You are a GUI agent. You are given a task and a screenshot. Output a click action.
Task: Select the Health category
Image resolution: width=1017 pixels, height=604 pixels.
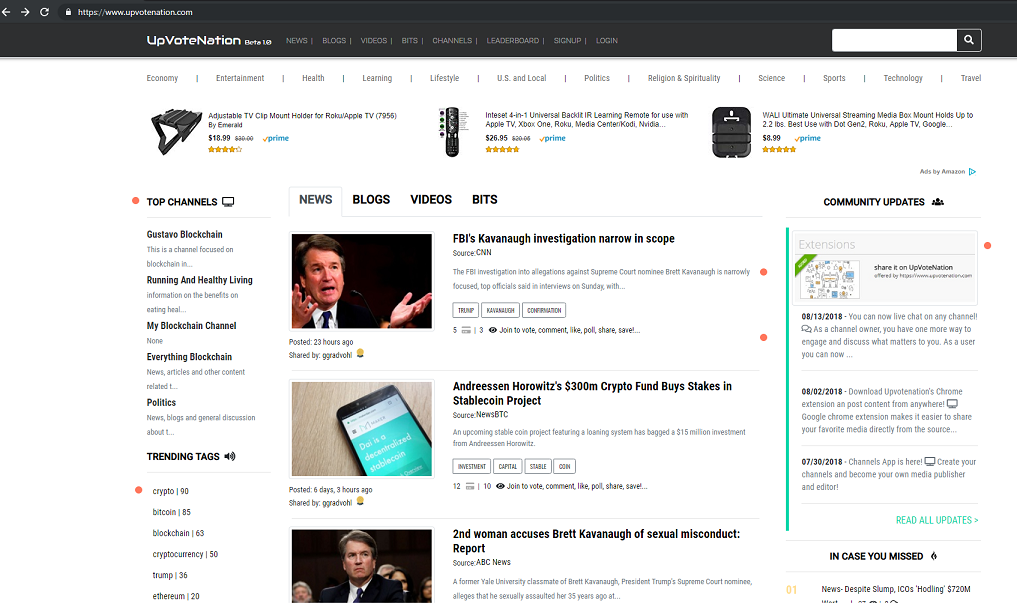313,78
